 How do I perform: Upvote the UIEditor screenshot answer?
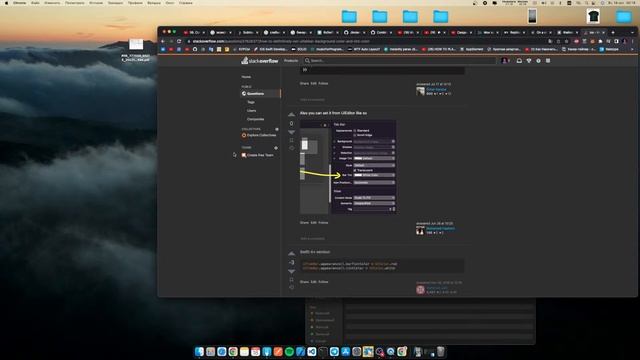point(291,115)
